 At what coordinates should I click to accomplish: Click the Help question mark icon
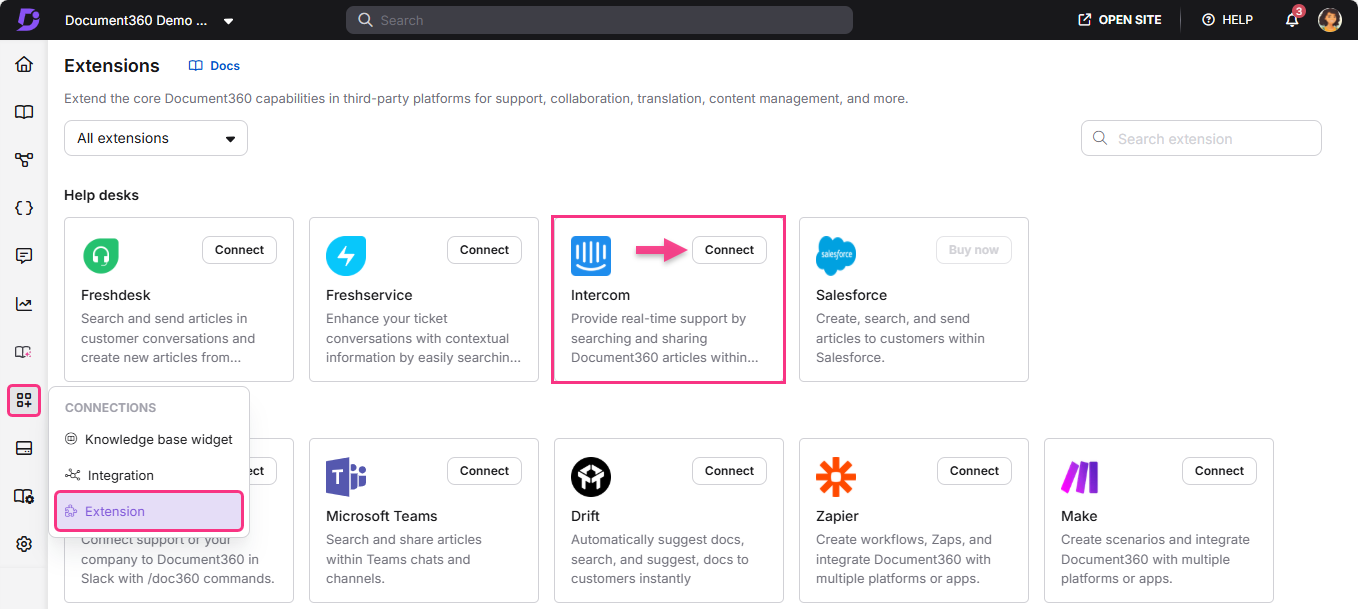1208,20
